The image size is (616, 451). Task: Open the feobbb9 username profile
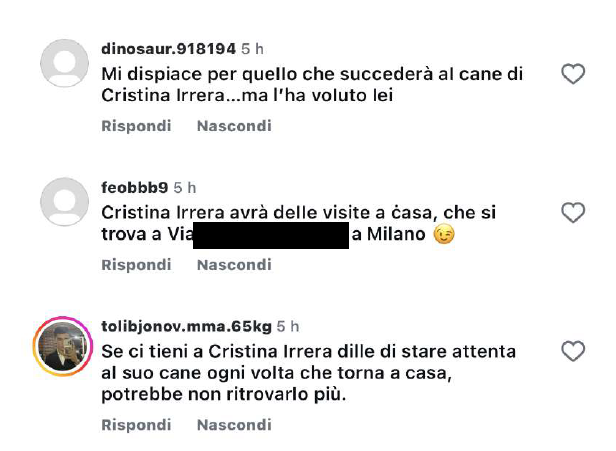(x=135, y=187)
